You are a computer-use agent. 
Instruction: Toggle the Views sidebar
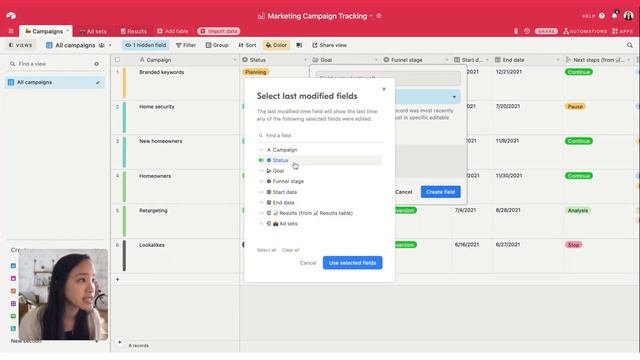click(x=20, y=45)
